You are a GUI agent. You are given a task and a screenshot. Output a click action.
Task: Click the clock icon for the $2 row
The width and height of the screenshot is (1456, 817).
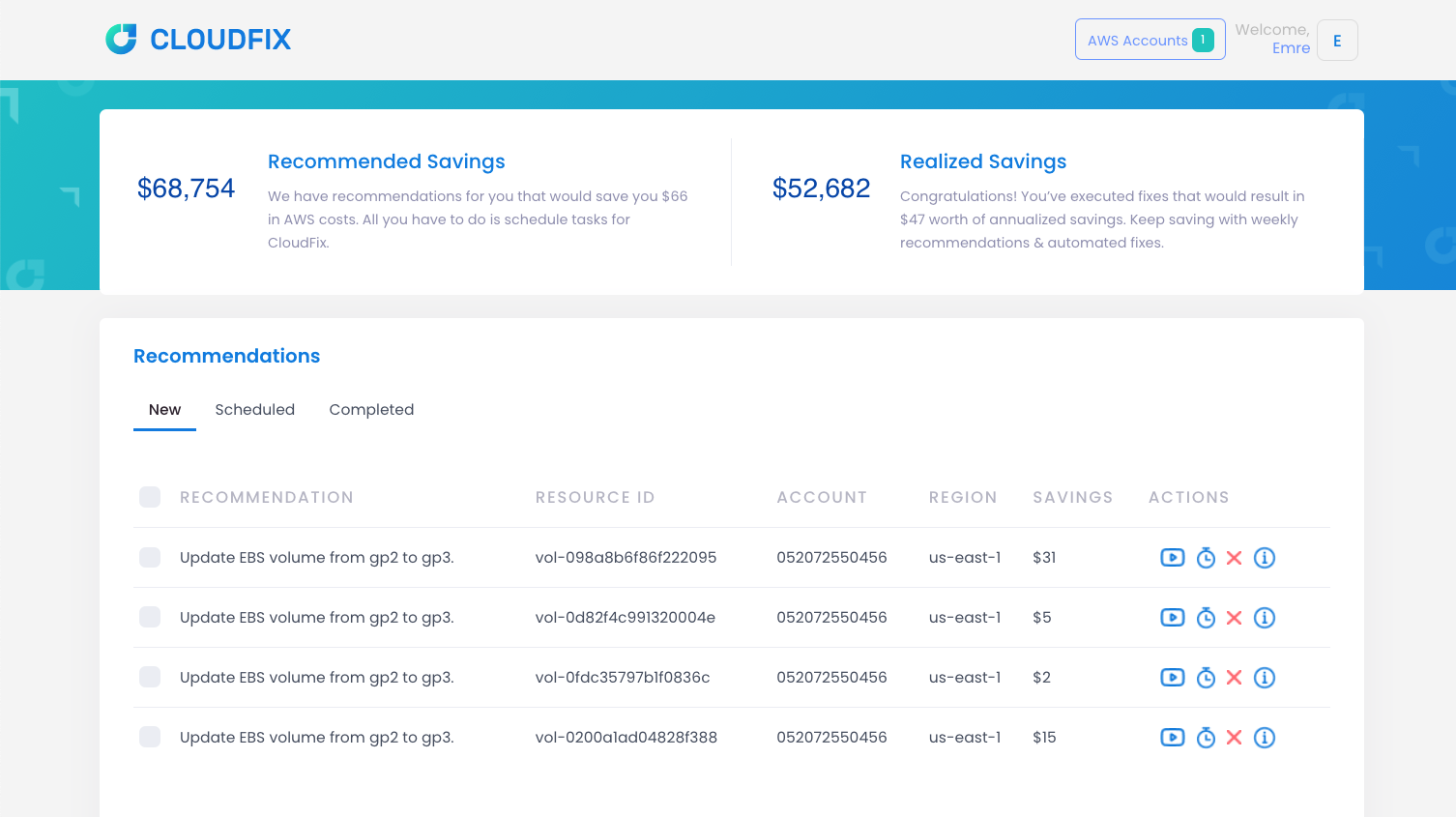click(1206, 678)
